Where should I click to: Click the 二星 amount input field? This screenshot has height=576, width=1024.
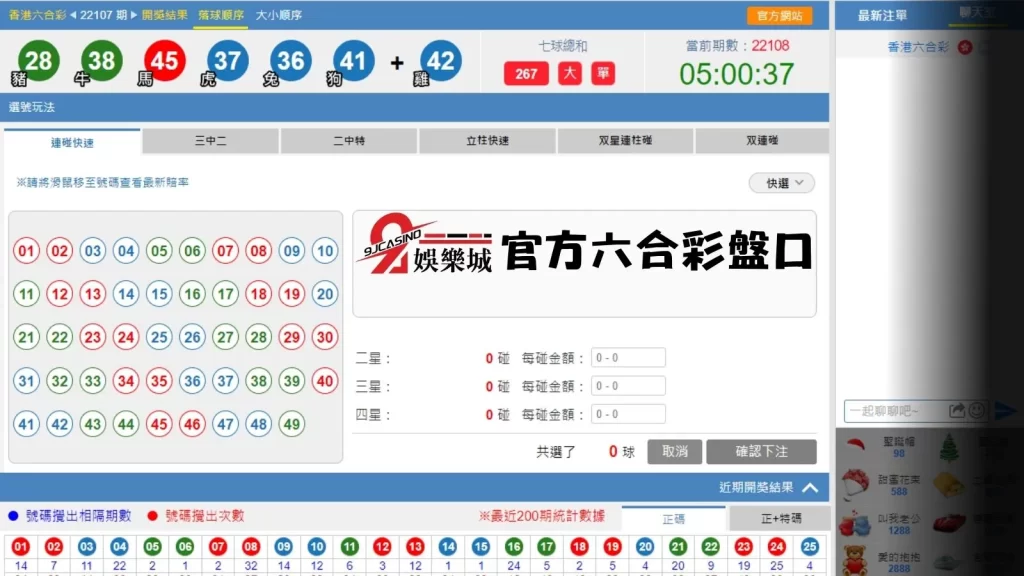coord(628,358)
